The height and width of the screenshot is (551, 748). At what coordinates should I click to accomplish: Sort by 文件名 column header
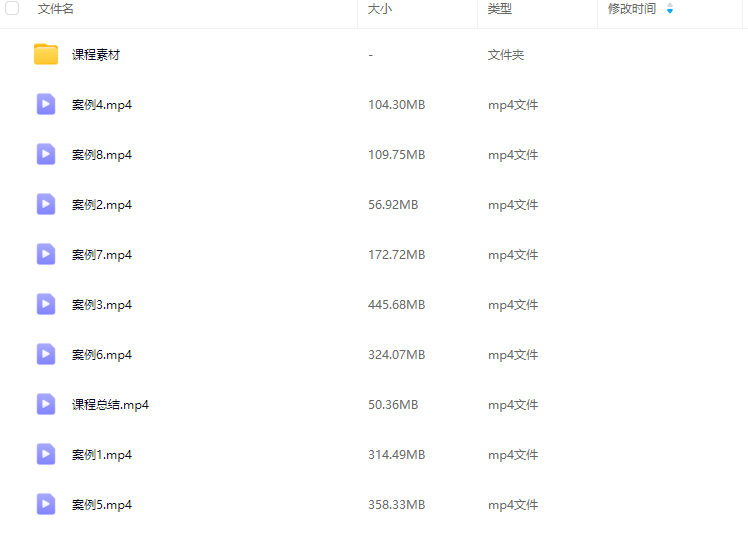[x=56, y=9]
